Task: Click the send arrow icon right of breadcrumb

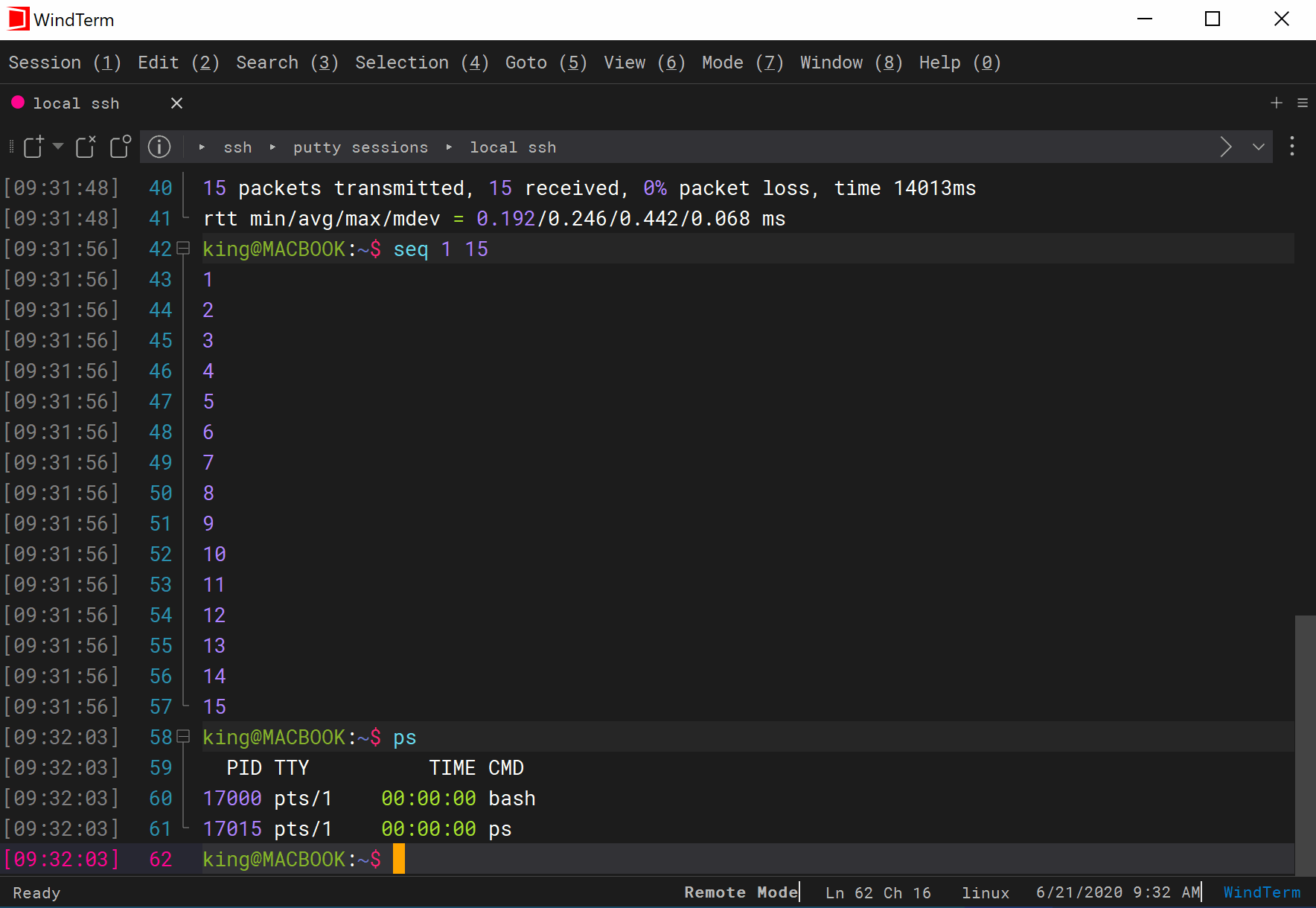Action: tap(1226, 147)
